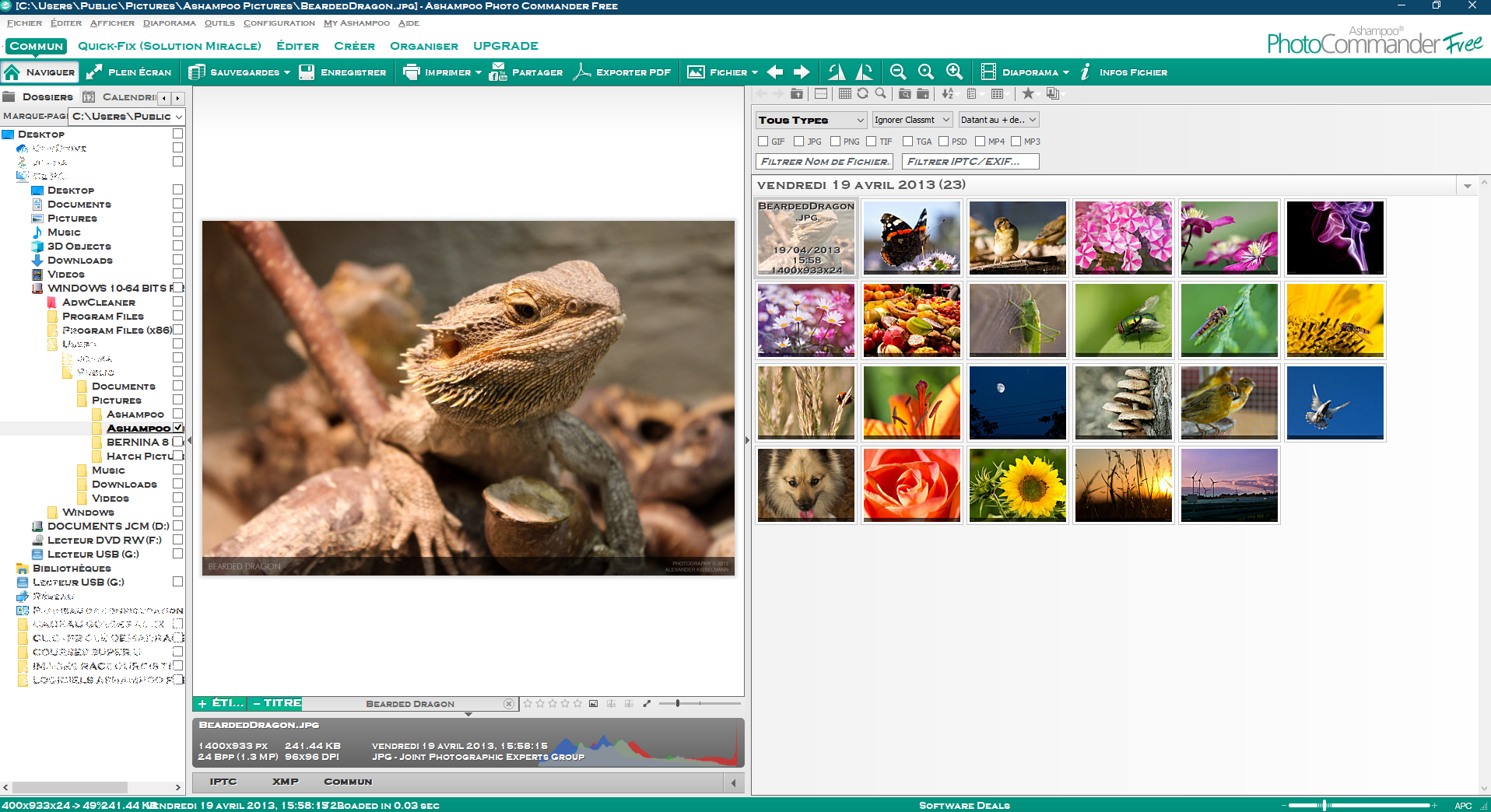Select the sunflower thumbnail
The width and height of the screenshot is (1491, 812).
[1017, 485]
